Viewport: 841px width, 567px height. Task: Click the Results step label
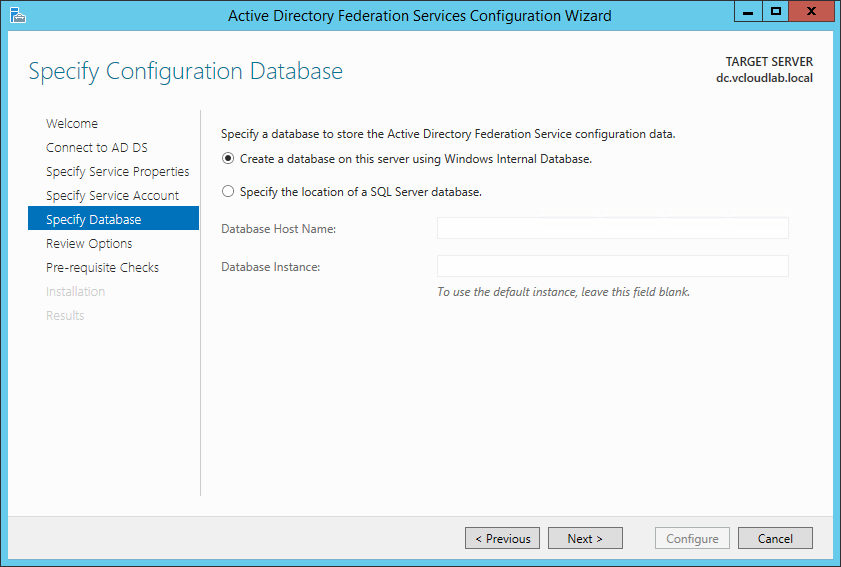(x=65, y=315)
